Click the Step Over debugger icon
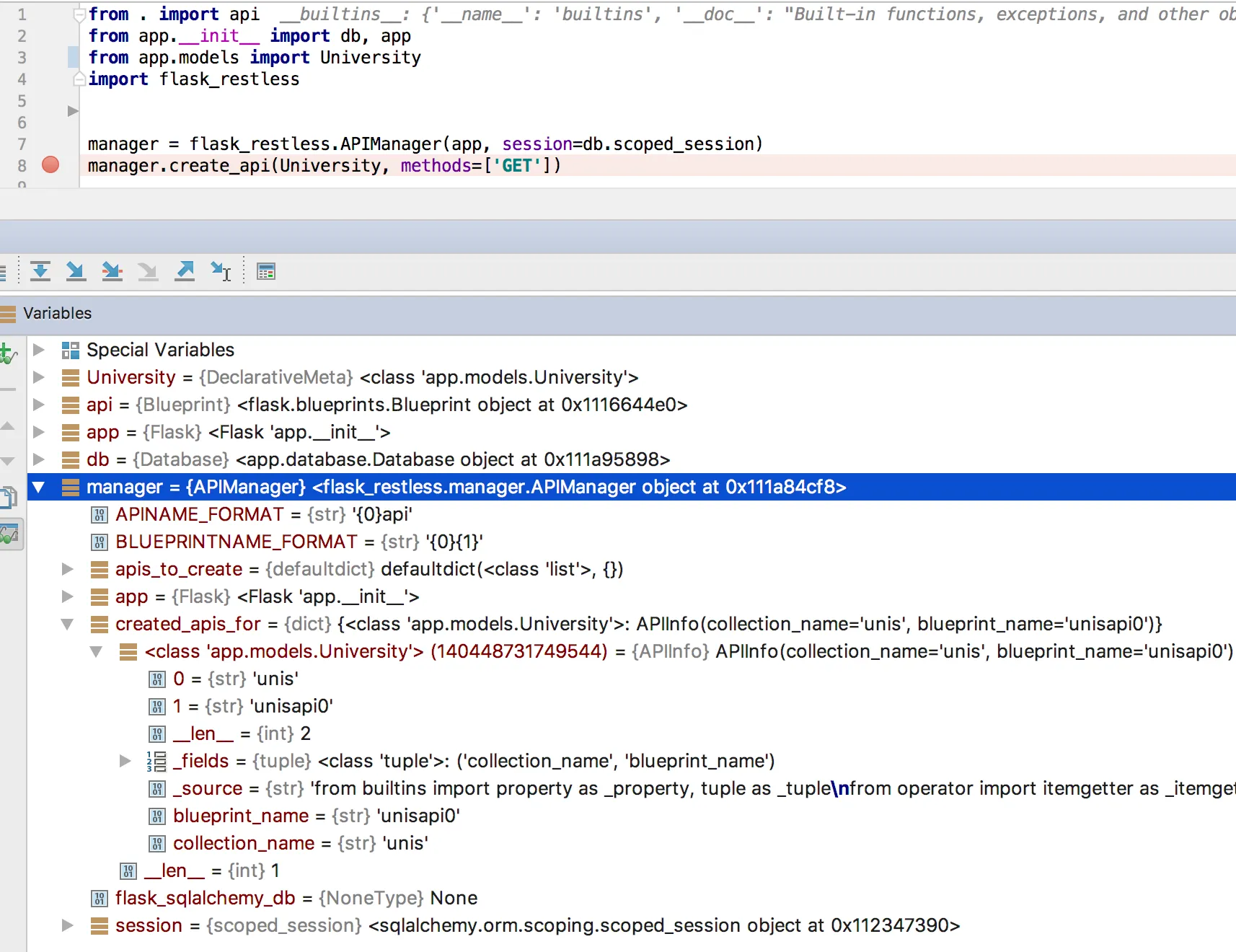 (x=40, y=272)
